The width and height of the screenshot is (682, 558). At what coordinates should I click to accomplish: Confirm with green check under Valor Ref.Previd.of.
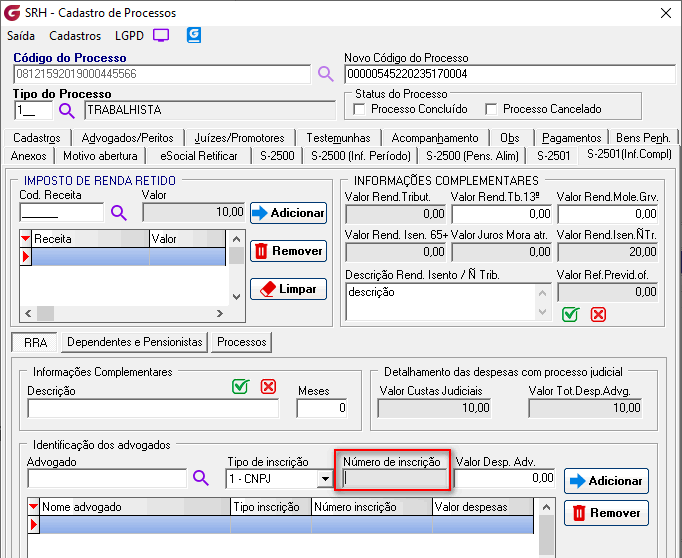(570, 314)
